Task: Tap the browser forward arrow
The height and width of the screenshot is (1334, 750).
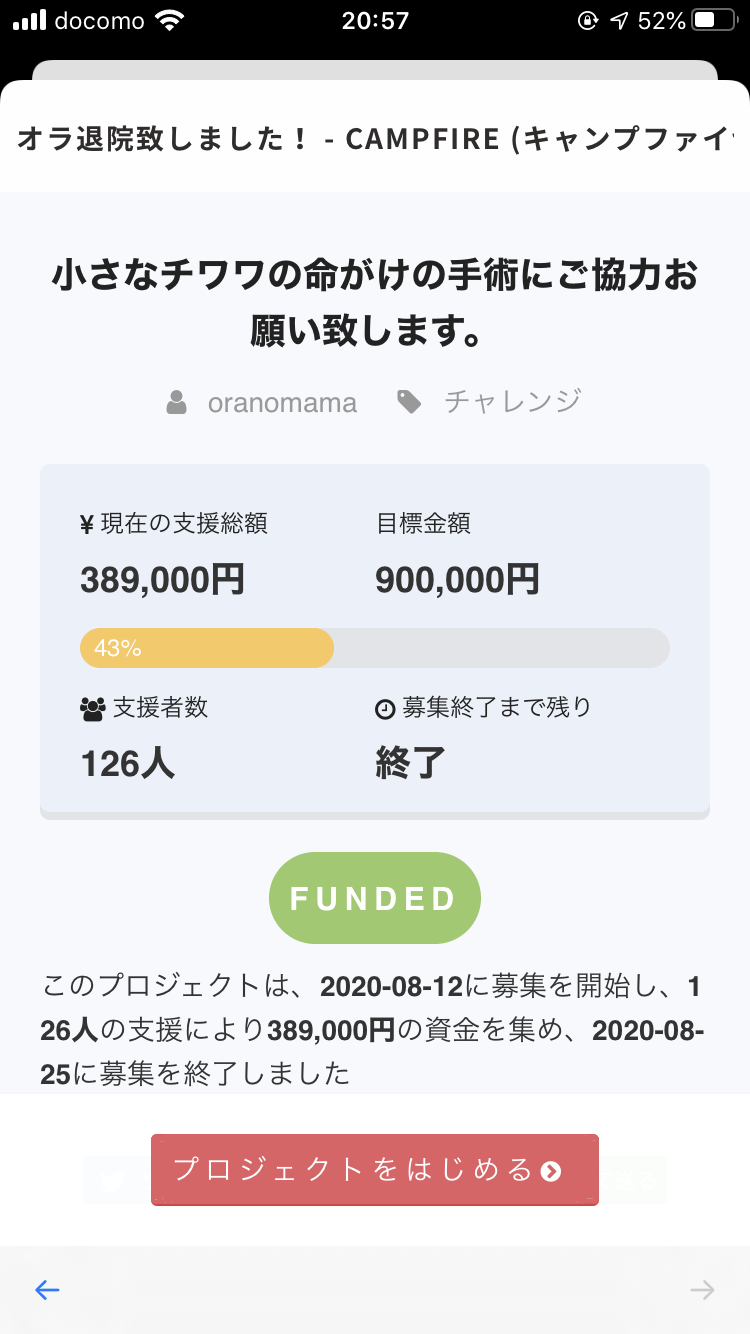Action: tap(702, 1290)
